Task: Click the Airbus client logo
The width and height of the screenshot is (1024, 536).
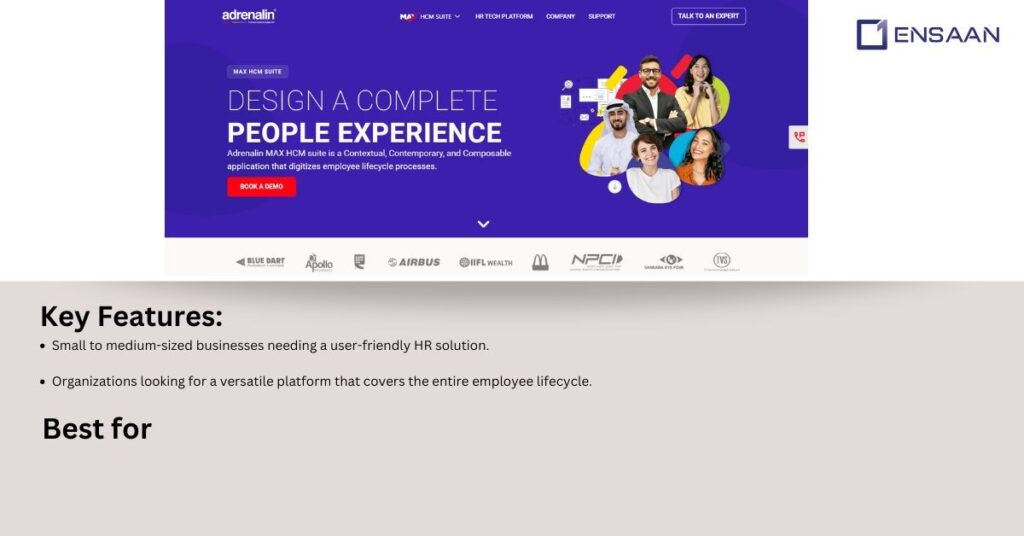Action: click(414, 262)
